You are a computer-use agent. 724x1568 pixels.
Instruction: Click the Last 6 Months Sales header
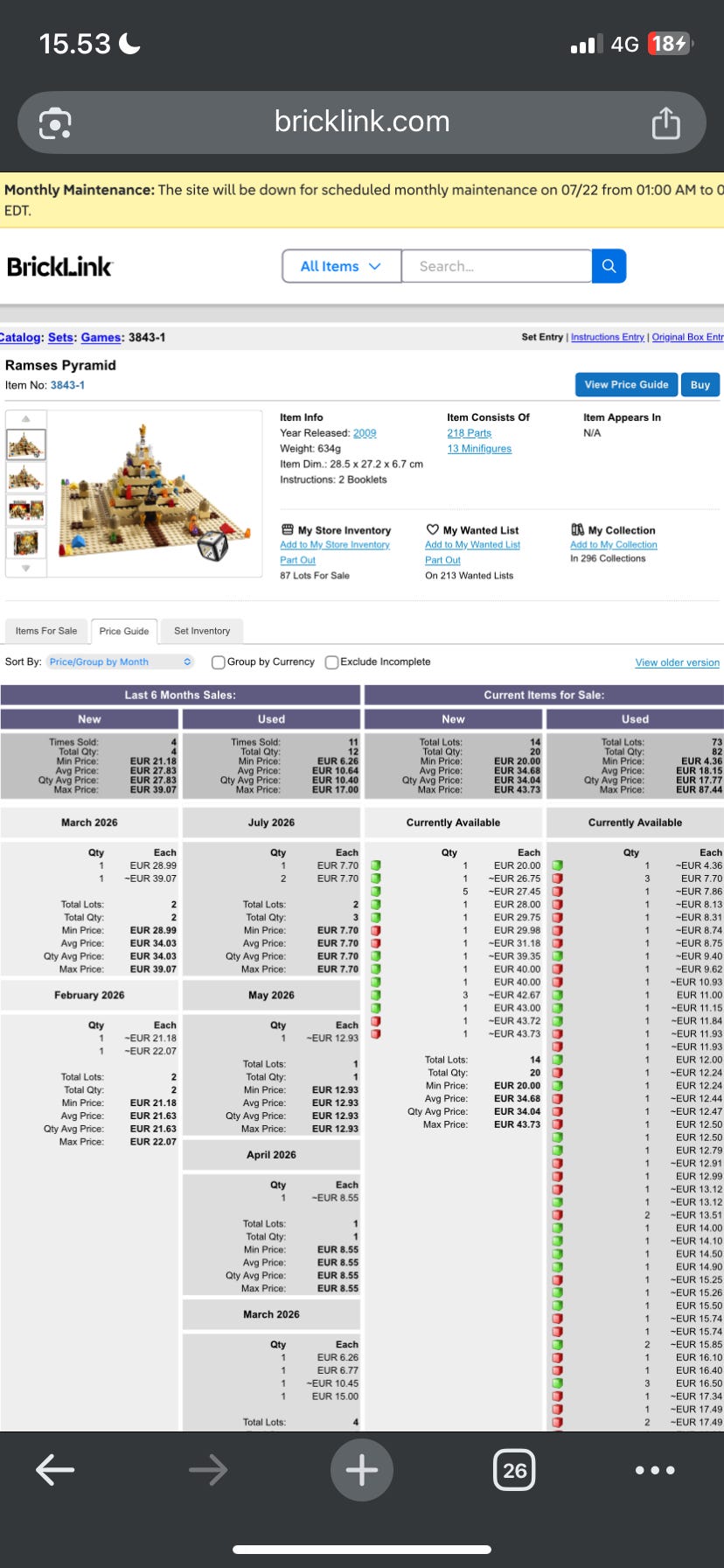tap(180, 695)
